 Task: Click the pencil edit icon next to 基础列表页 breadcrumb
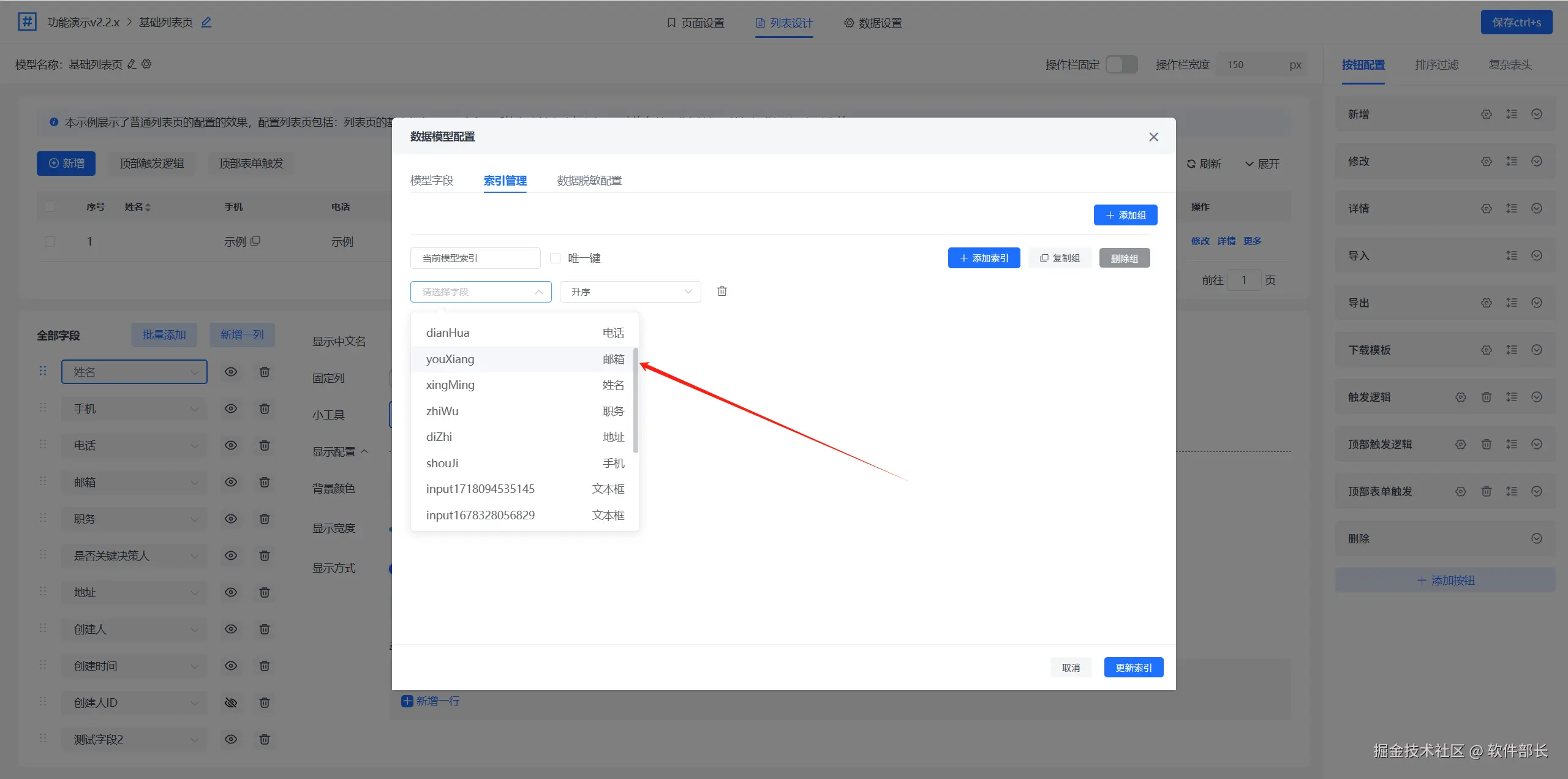pyautogui.click(x=206, y=23)
